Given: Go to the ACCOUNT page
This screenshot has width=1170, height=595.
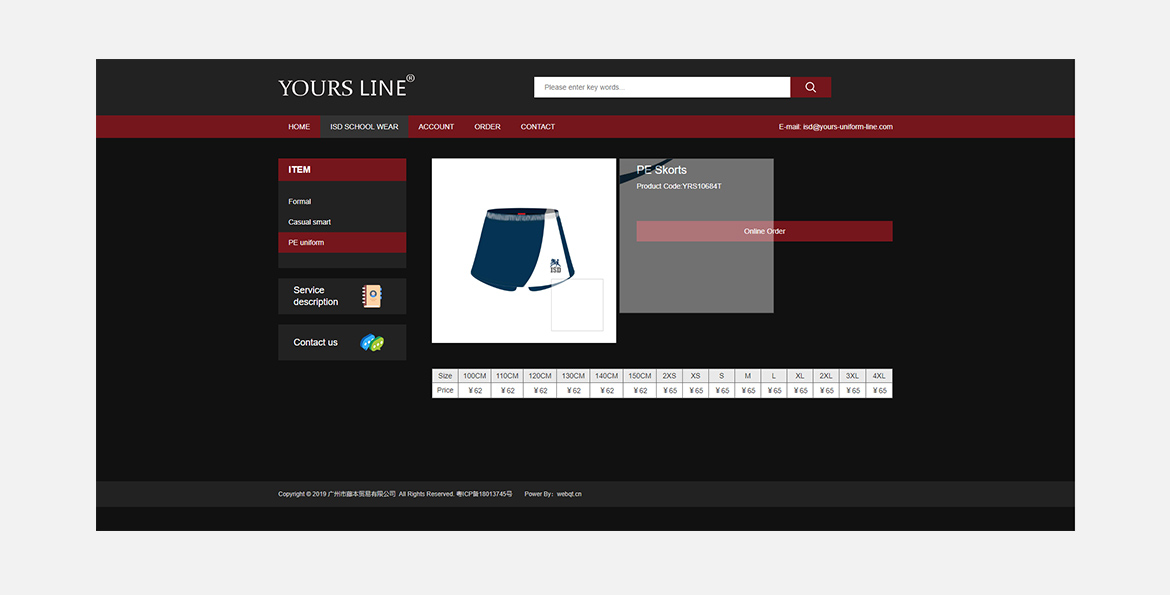Looking at the screenshot, I should point(436,127).
